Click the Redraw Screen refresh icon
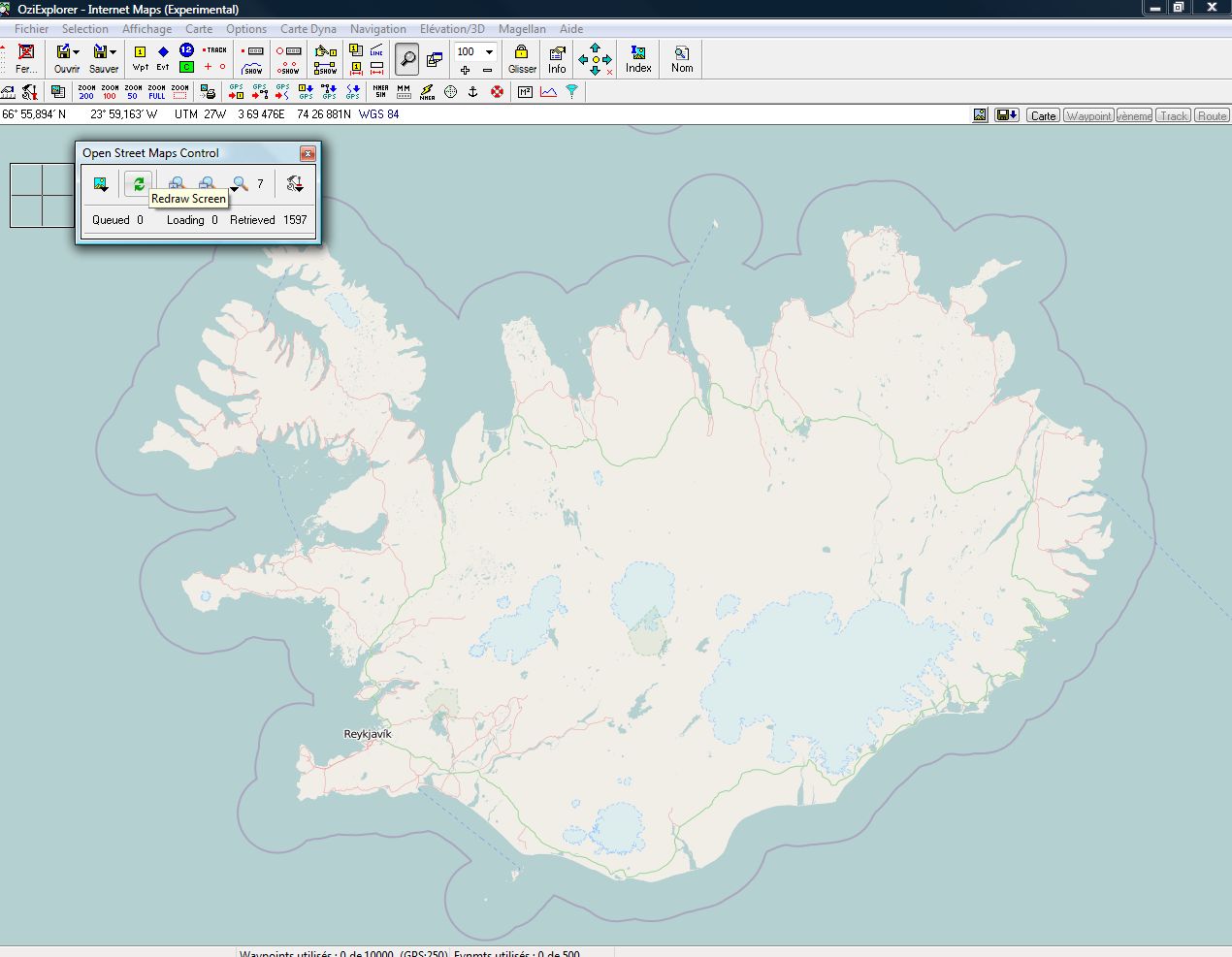The width and height of the screenshot is (1232, 957). (x=139, y=183)
